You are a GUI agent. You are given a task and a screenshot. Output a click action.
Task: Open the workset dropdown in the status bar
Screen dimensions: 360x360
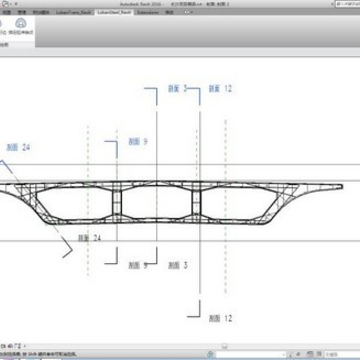pyautogui.click(x=251, y=354)
